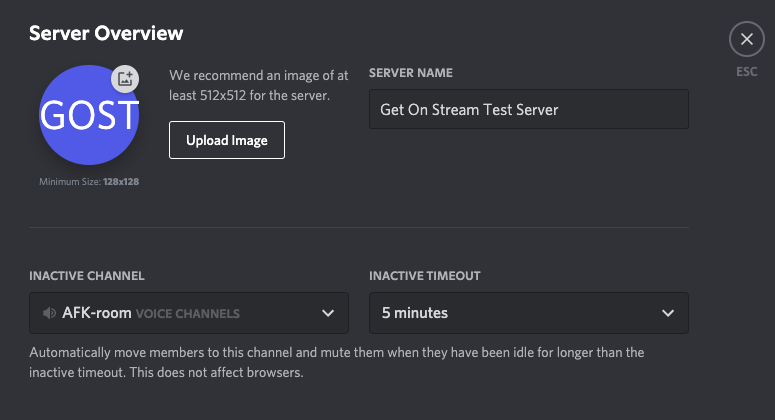Click the add-image badge on server avatar
The height and width of the screenshot is (420, 775).
pyautogui.click(x=124, y=78)
